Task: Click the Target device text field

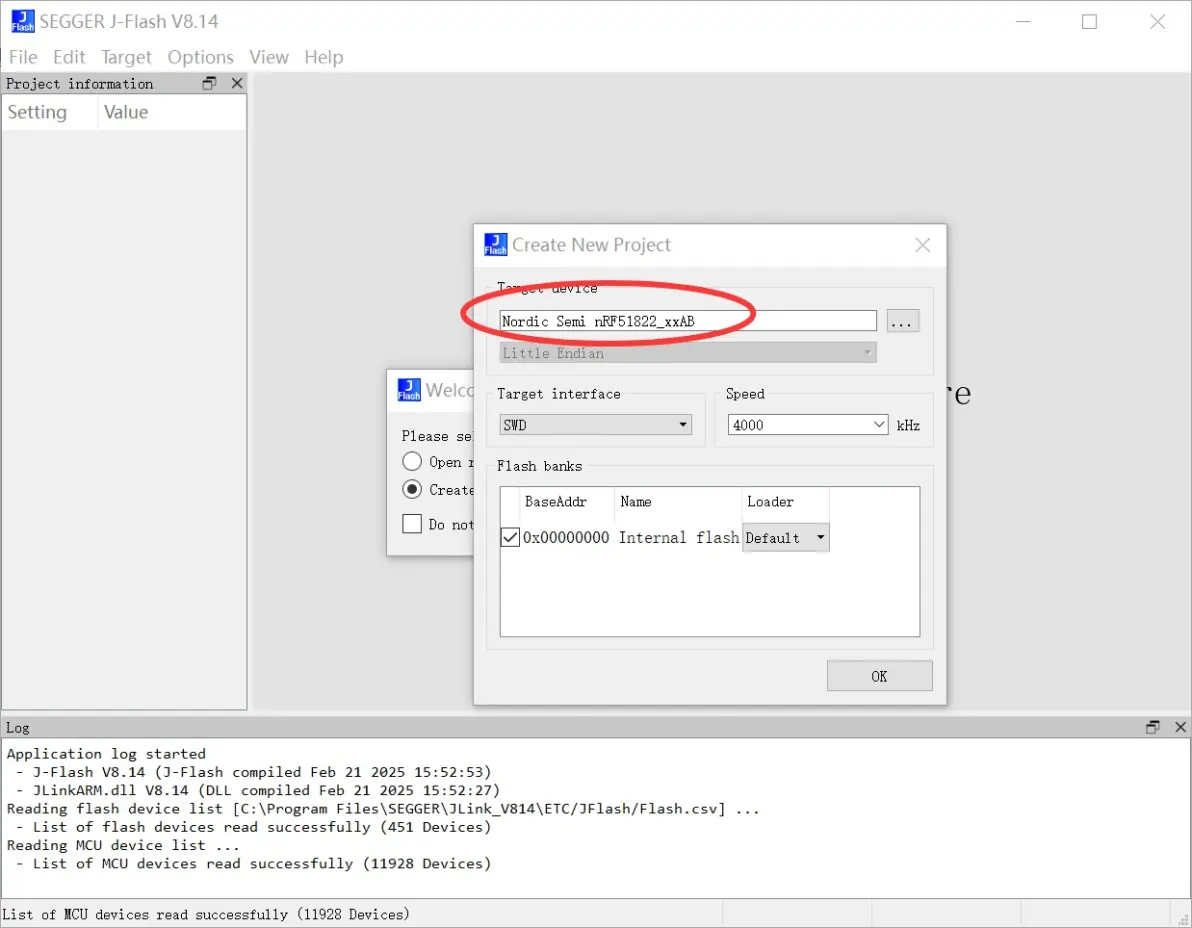Action: tap(688, 321)
